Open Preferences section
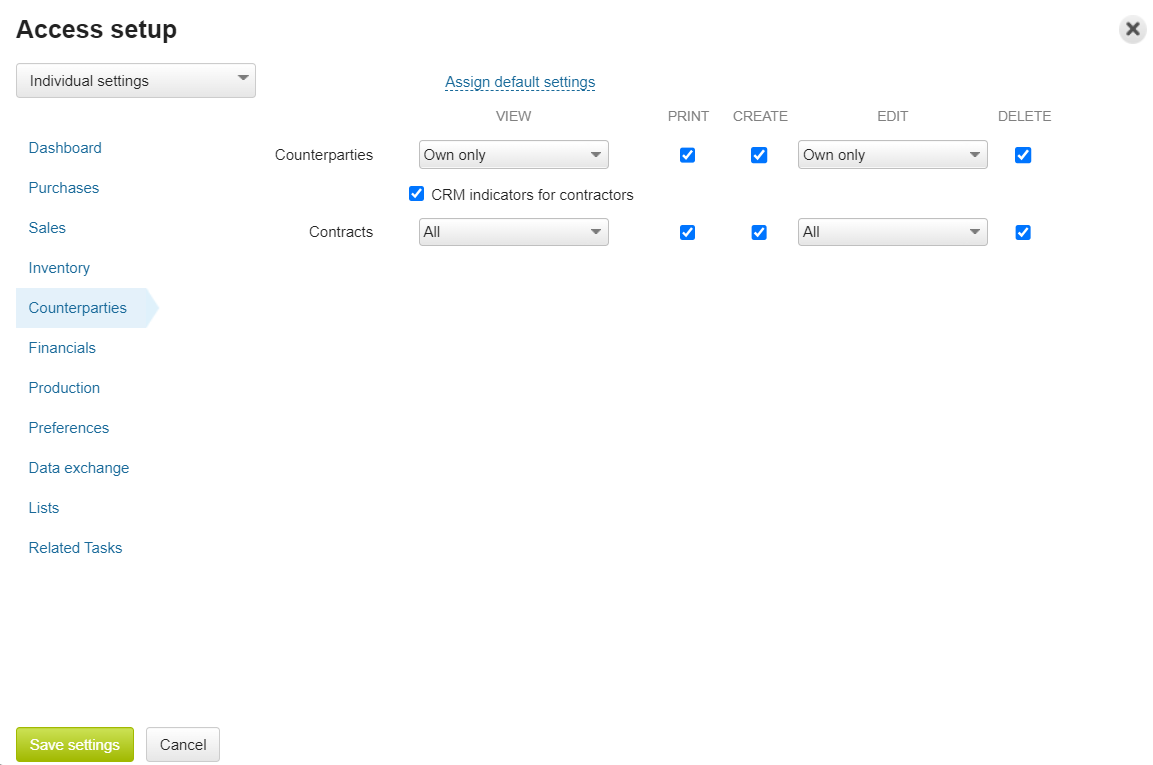 (68, 428)
